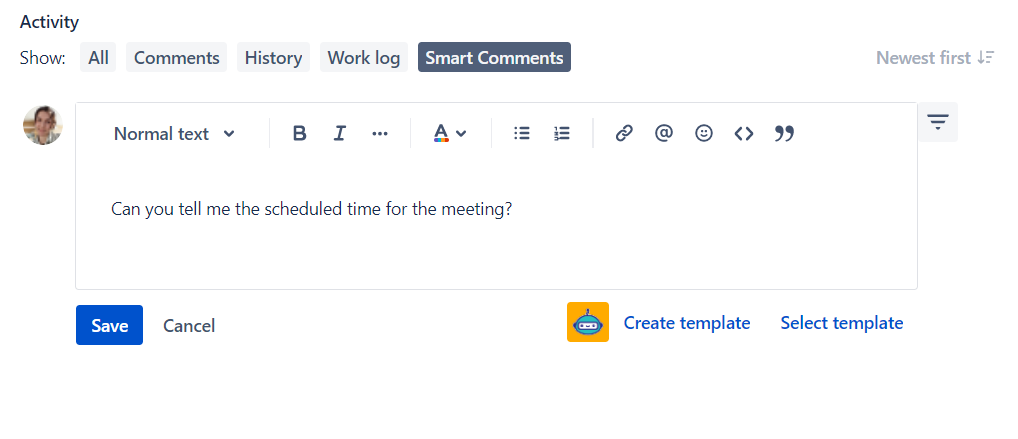Open the comment filter options
The image size is (1018, 439).
(937, 122)
